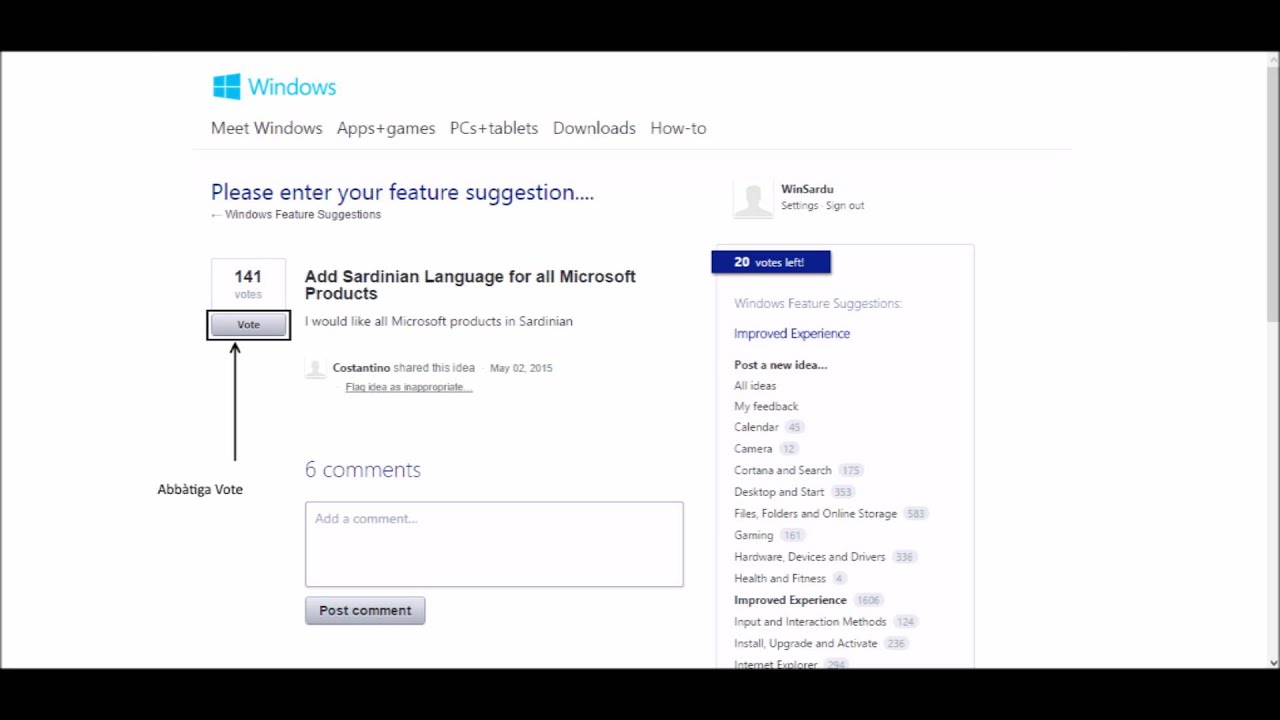Screen dimensions: 1280x720
Task: Click the 20 votes left badge
Action: coord(771,262)
